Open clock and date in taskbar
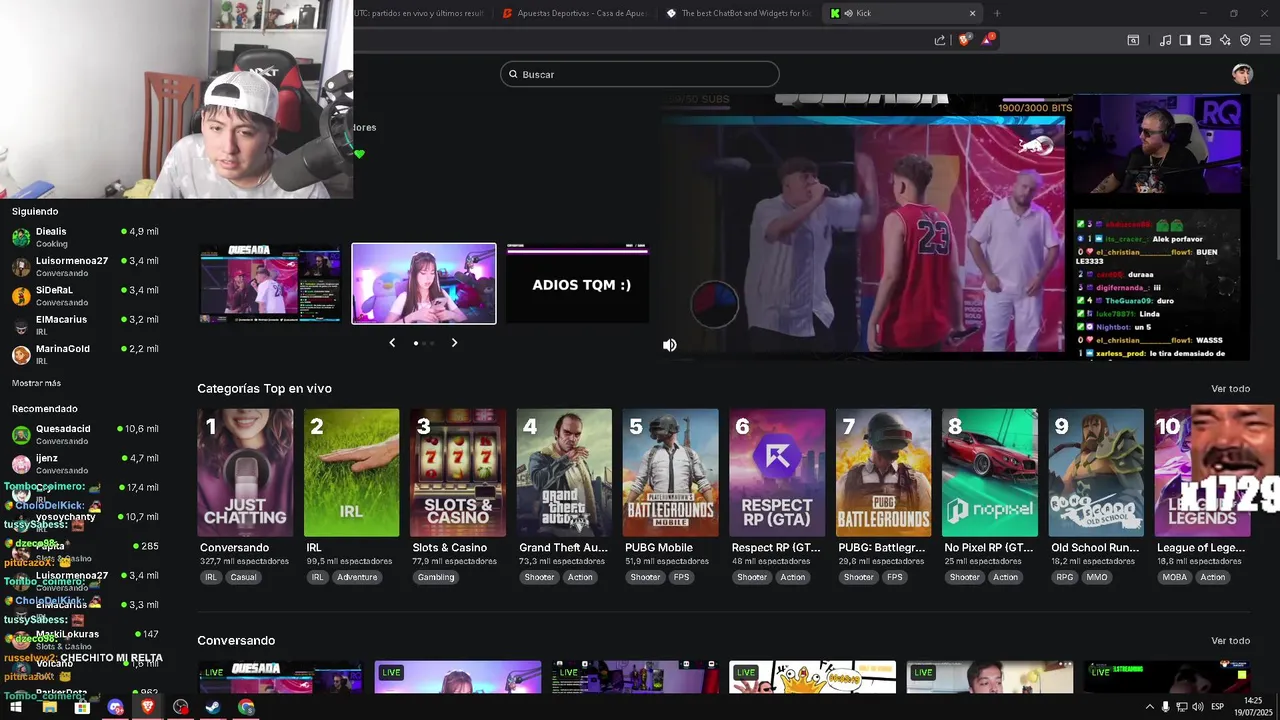1280x720 pixels. 1253,707
